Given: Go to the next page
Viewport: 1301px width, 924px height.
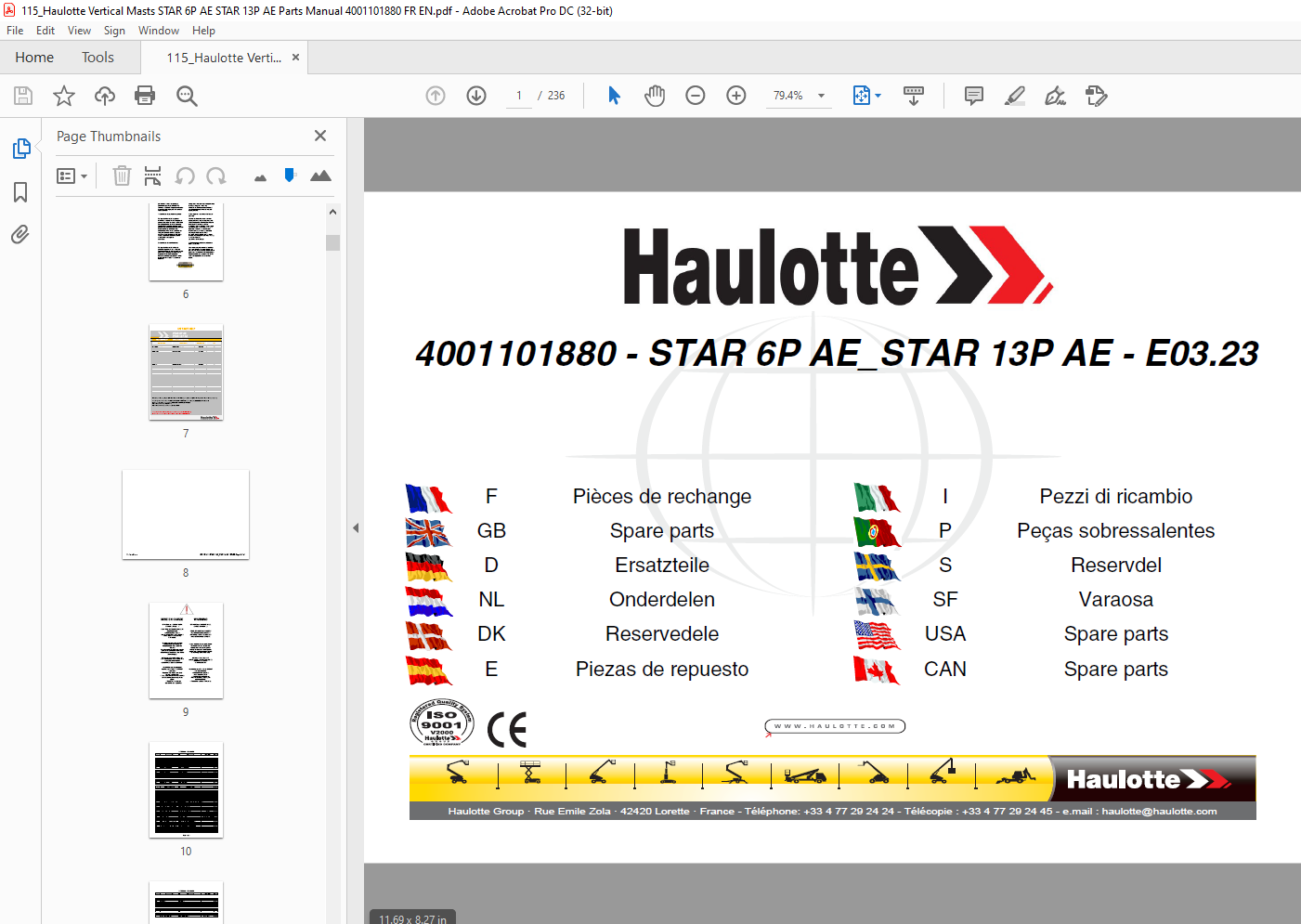Looking at the screenshot, I should click(x=476, y=96).
